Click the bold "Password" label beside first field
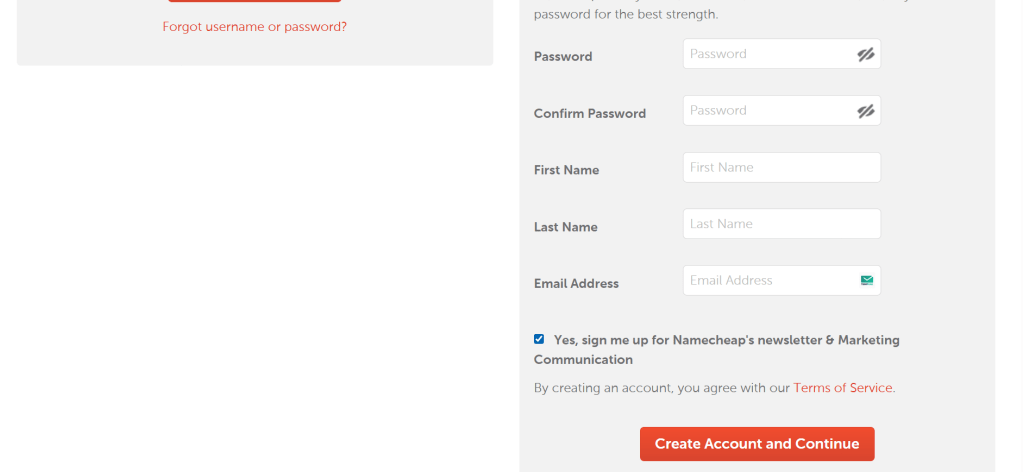Viewport: 1023px width, 472px height. coord(563,57)
